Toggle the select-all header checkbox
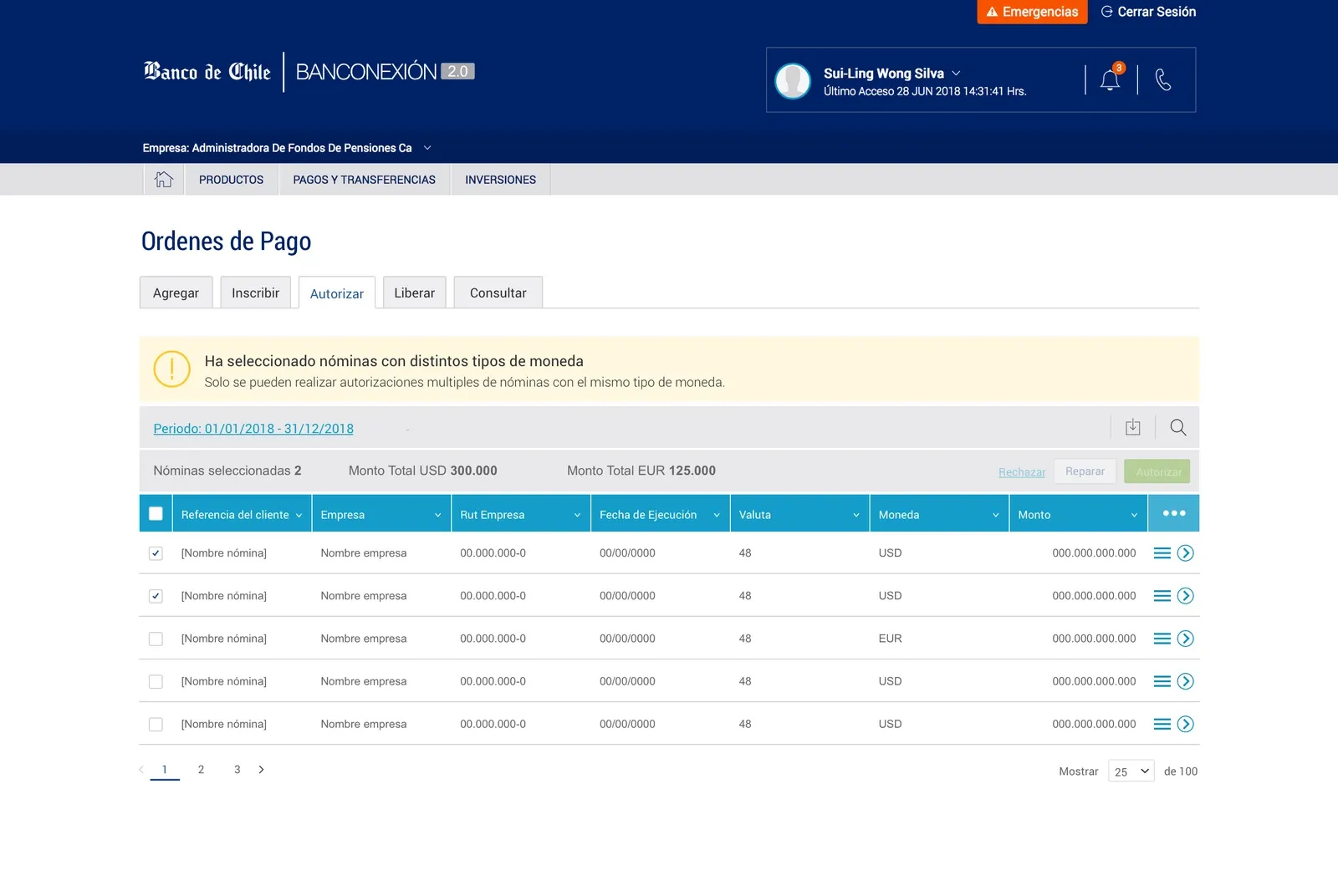1338x896 pixels. 156,513
